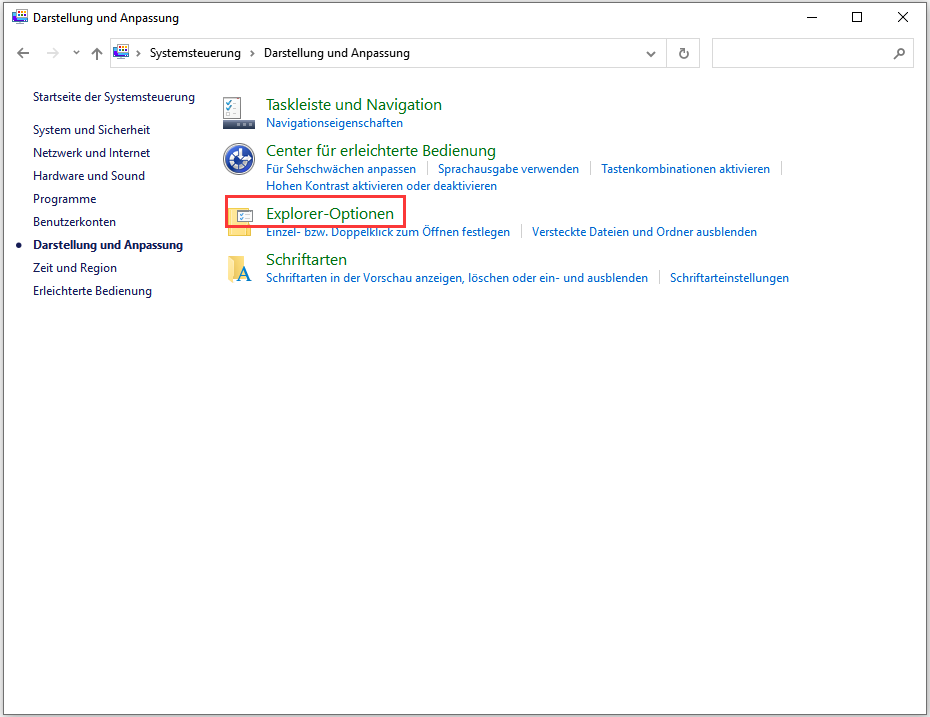This screenshot has width=930, height=717.
Task: Open Benutzerkonten category
Action: click(74, 222)
